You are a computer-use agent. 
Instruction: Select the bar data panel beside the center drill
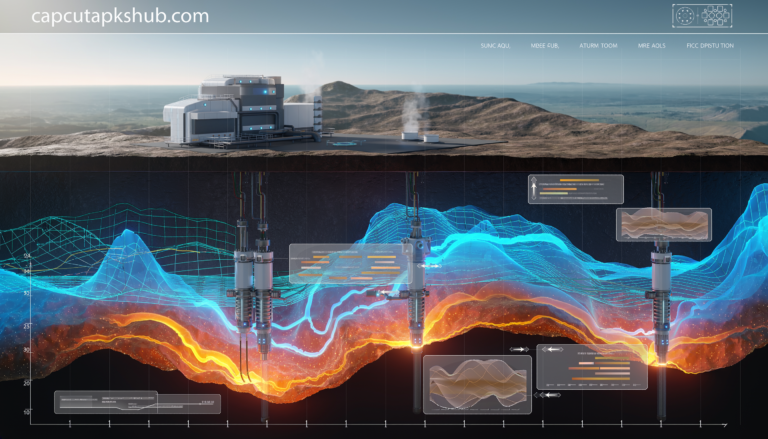[x=351, y=265]
